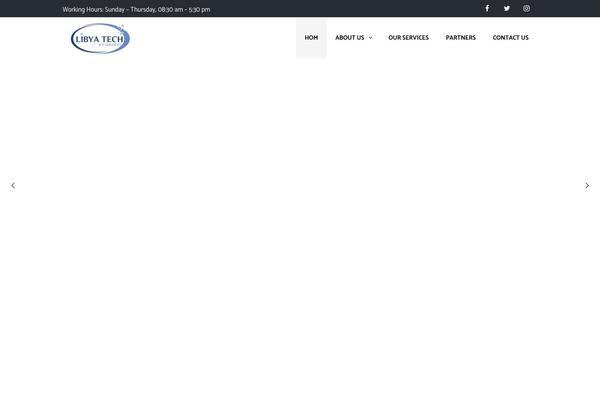Click the Working Hours text

click(136, 10)
